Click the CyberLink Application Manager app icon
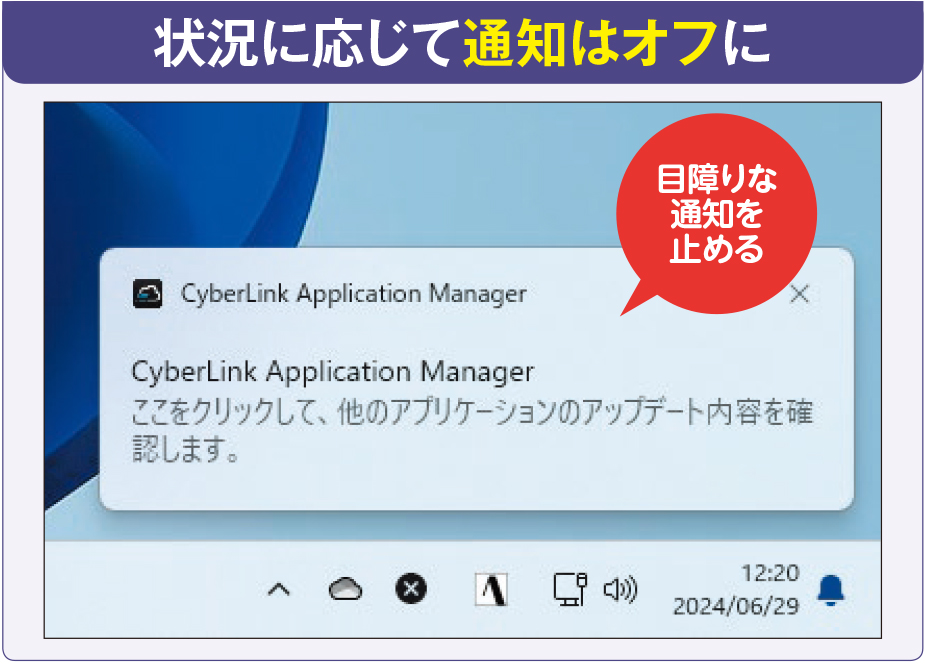The image size is (925, 664). 147,294
